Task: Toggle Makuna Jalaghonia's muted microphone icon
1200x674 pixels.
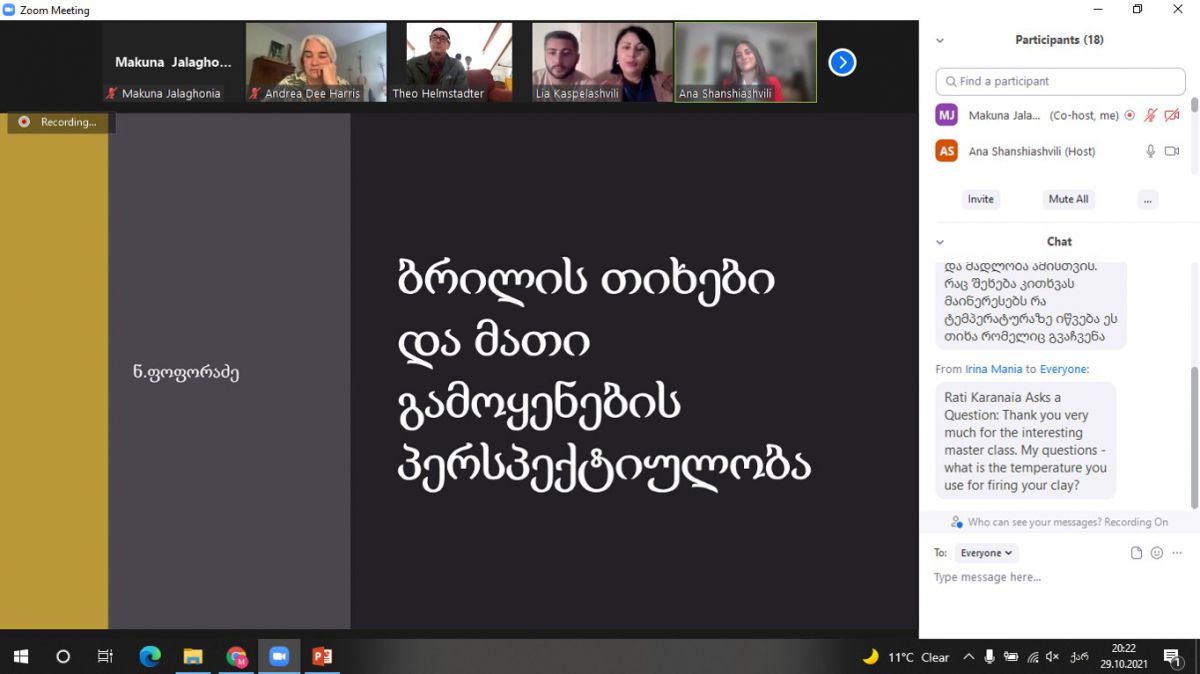Action: [1150, 116]
